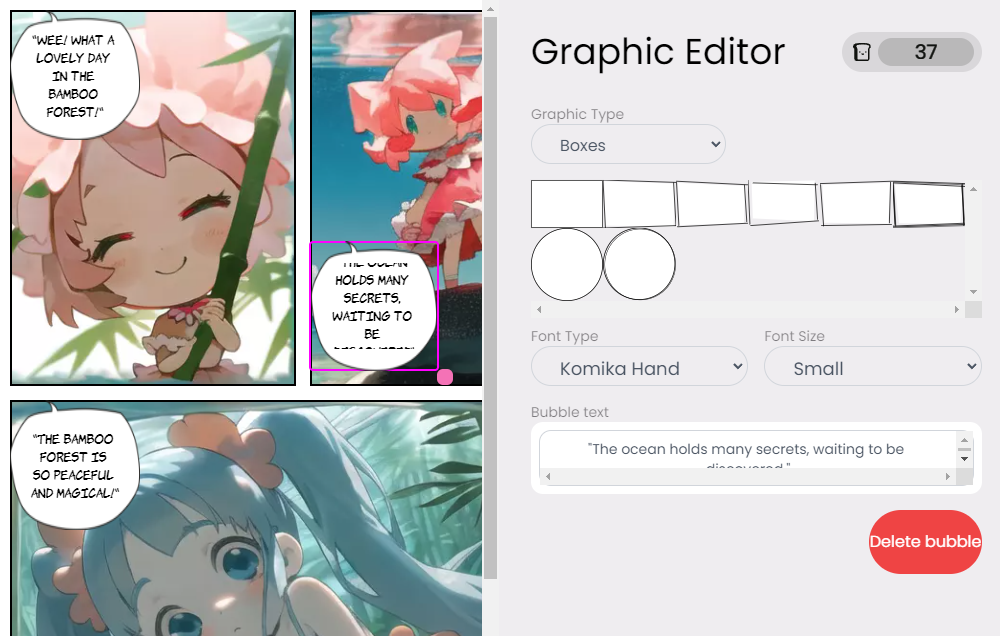Select the first plain rectangle box shape
This screenshot has height=636, width=1000.
pyautogui.click(x=566, y=204)
